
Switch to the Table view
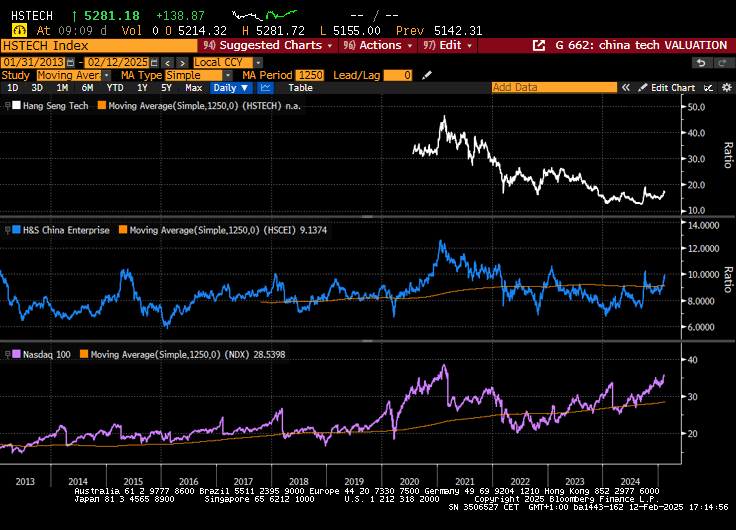[x=300, y=88]
